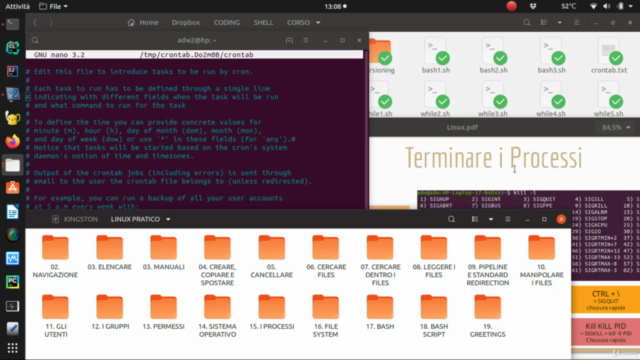Select the bash2.sh script file
The width and height of the screenshot is (640, 360).
click(493, 56)
